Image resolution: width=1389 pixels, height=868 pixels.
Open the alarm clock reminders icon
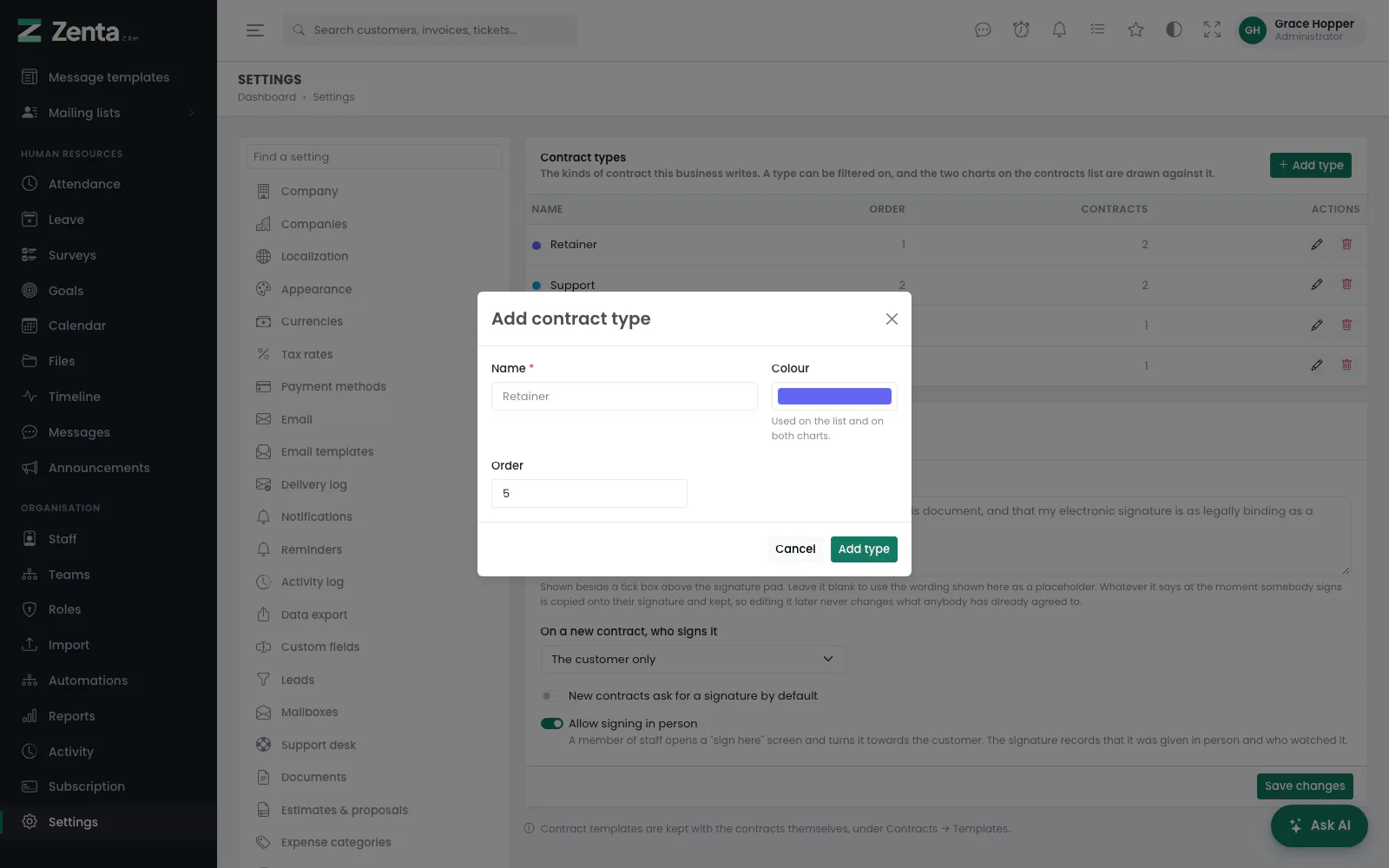coord(1021,30)
